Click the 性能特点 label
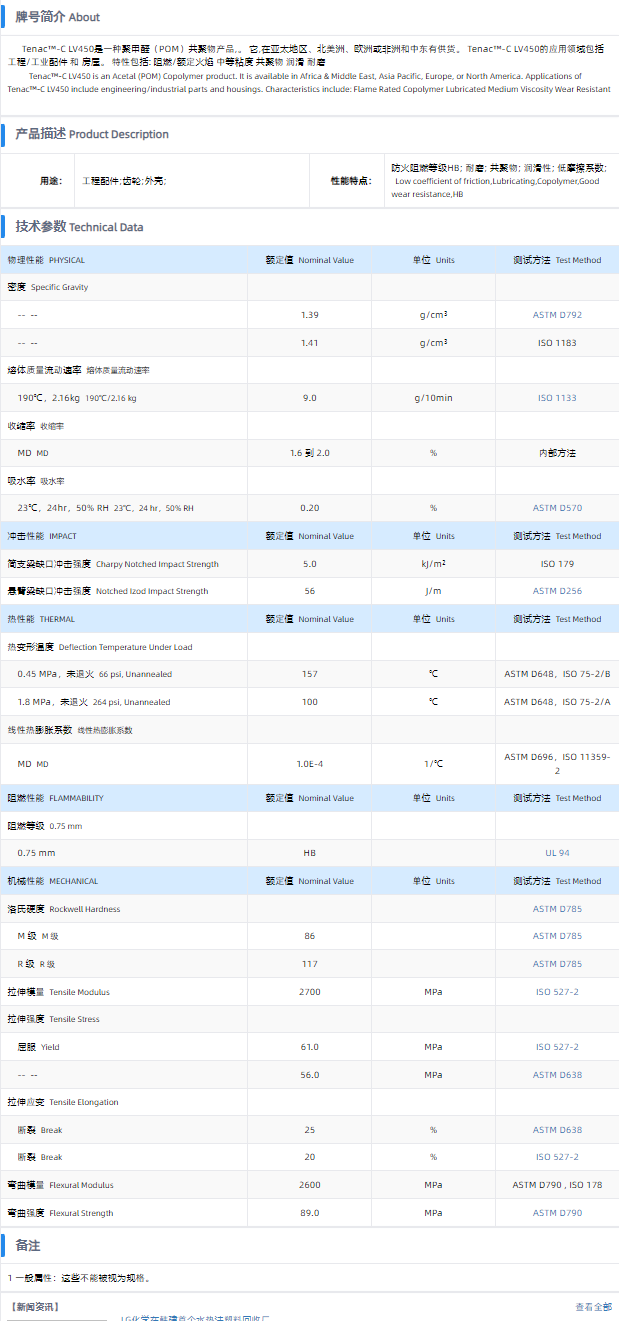The width and height of the screenshot is (619, 1321). (353, 181)
